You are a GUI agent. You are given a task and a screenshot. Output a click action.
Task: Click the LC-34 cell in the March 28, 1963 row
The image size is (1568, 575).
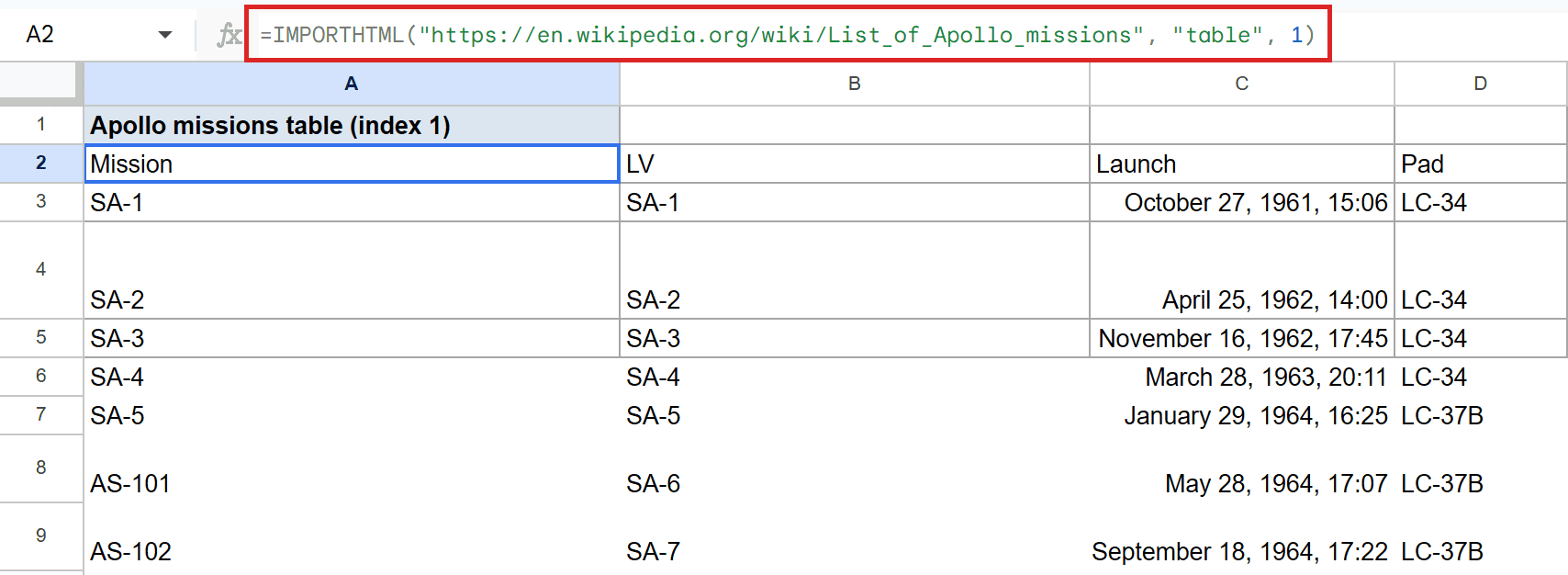1481,377
